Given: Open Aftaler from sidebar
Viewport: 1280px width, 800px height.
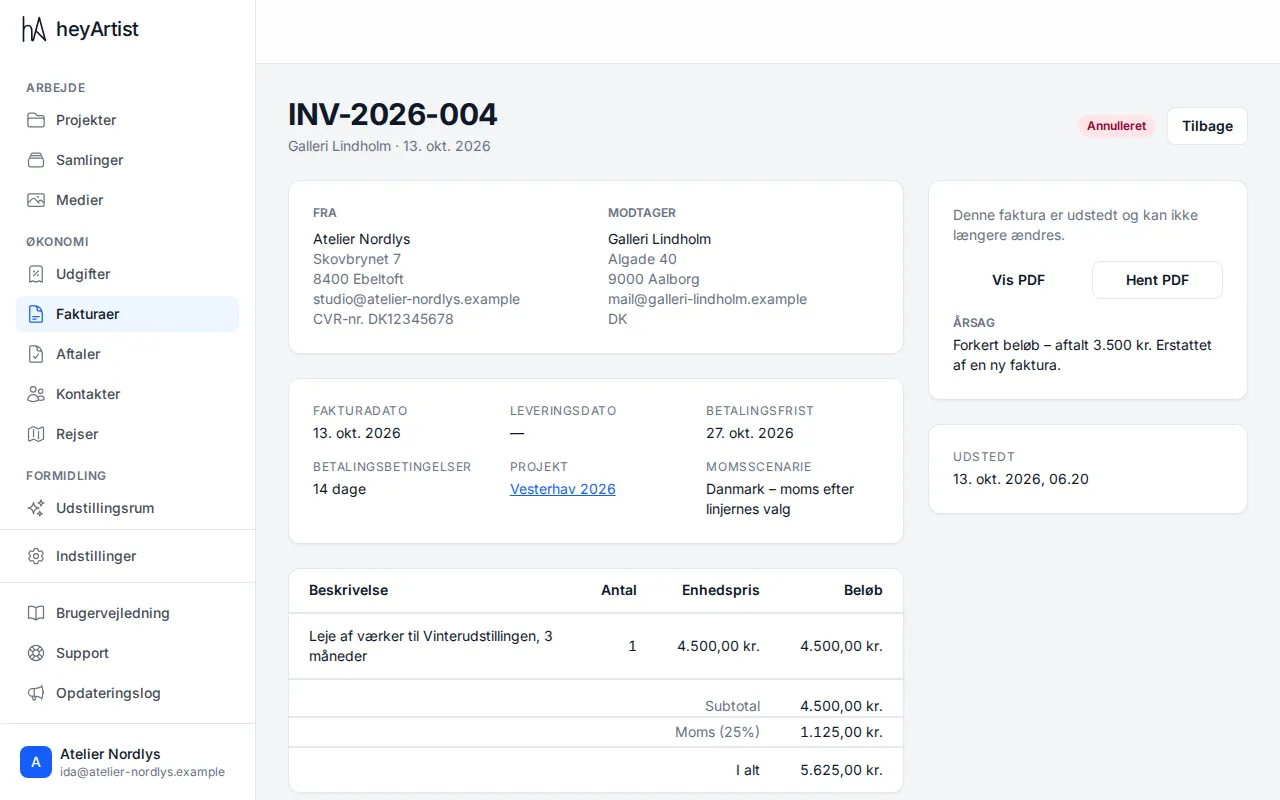Looking at the screenshot, I should [x=127, y=354].
